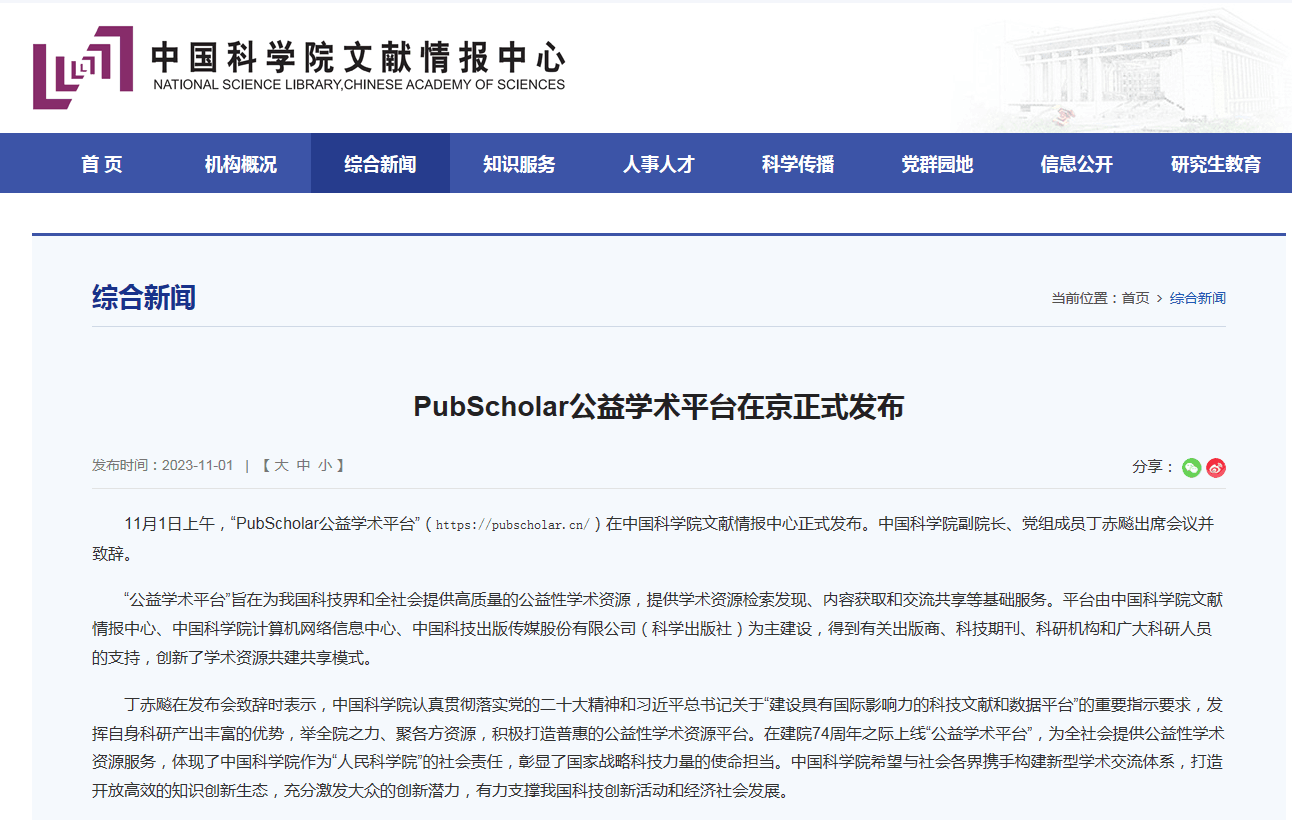Open the https://pubscholar.cn/ link
This screenshot has height=820, width=1292.
point(513,524)
